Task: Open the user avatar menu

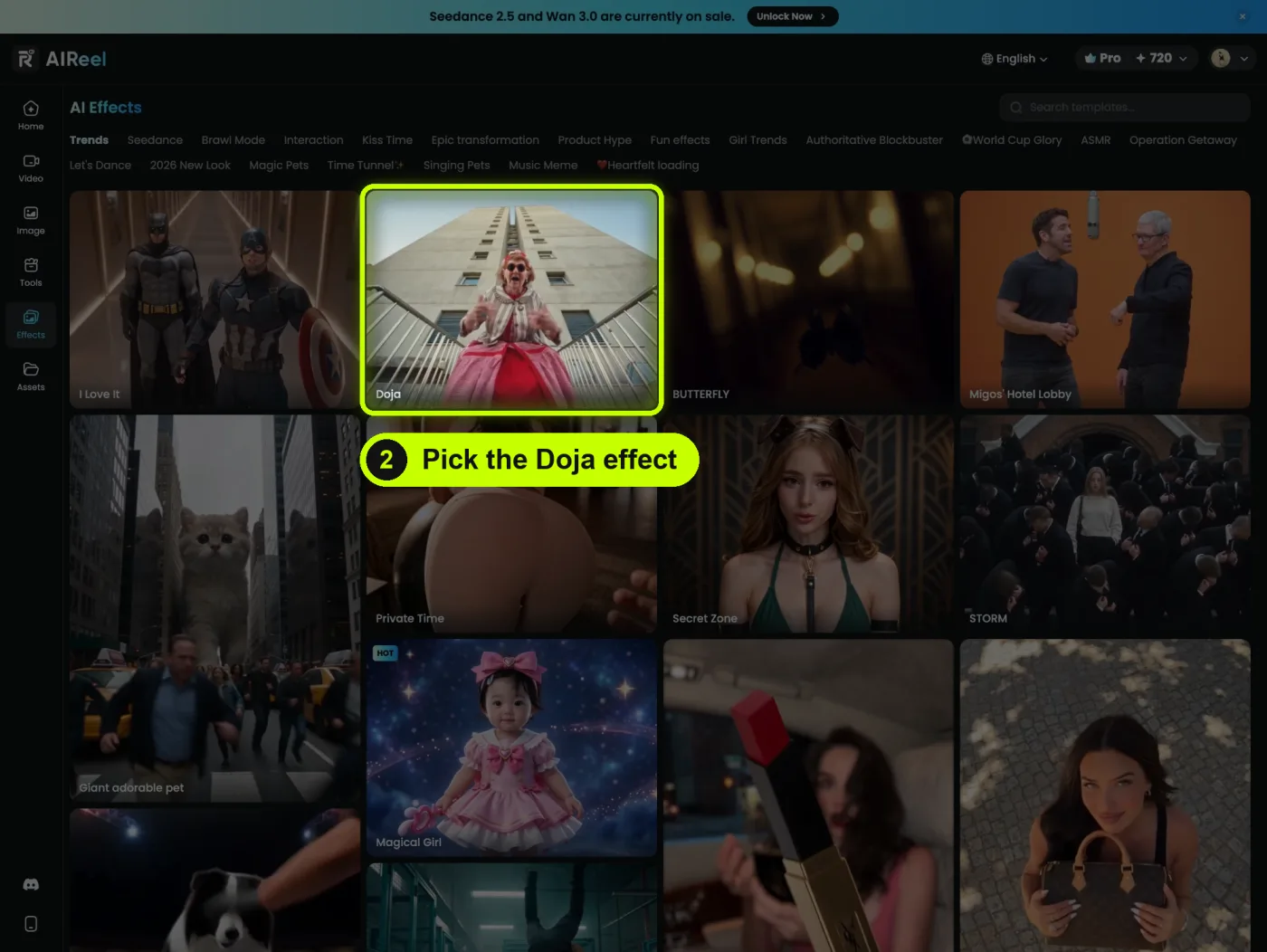Action: click(x=1230, y=59)
